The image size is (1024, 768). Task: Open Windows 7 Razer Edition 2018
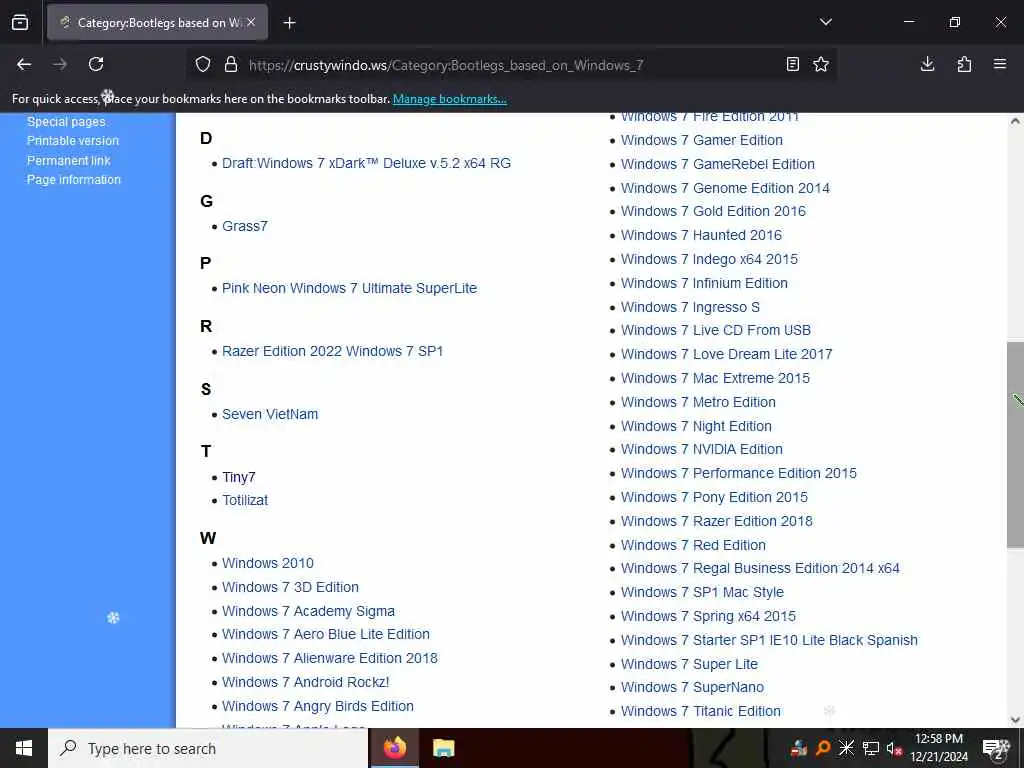pos(716,521)
